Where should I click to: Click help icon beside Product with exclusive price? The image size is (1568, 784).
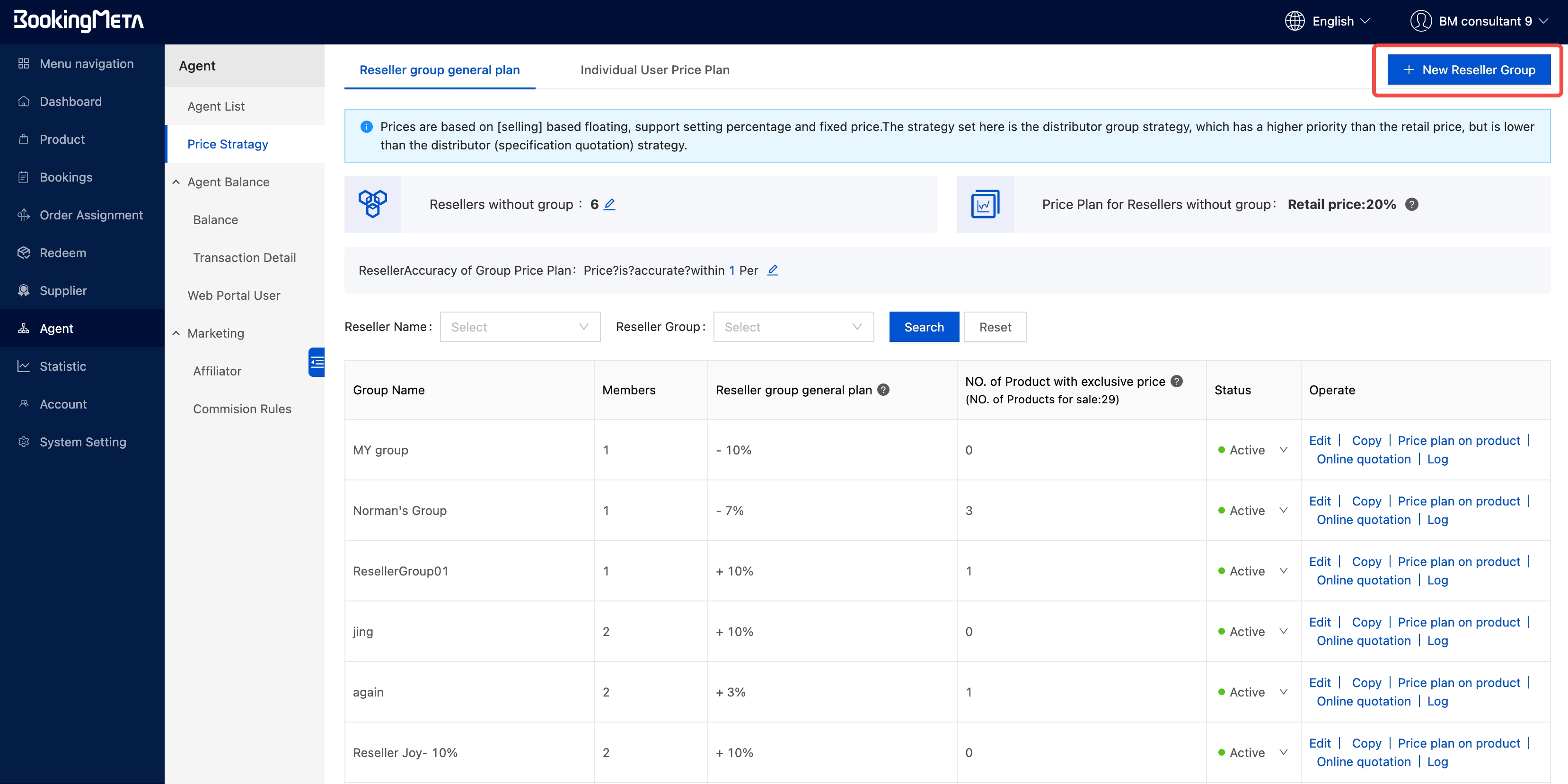[x=1177, y=381]
